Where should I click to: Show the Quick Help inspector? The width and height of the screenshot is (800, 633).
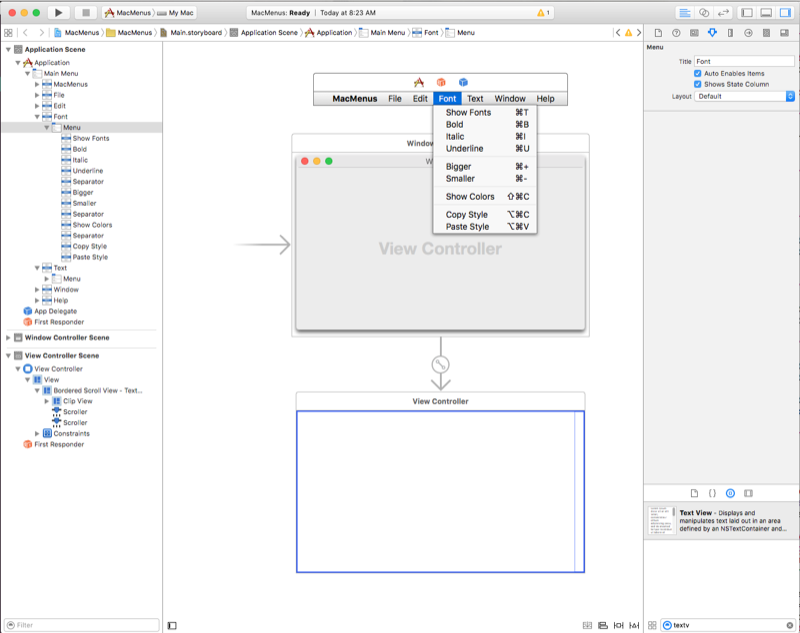[675, 32]
